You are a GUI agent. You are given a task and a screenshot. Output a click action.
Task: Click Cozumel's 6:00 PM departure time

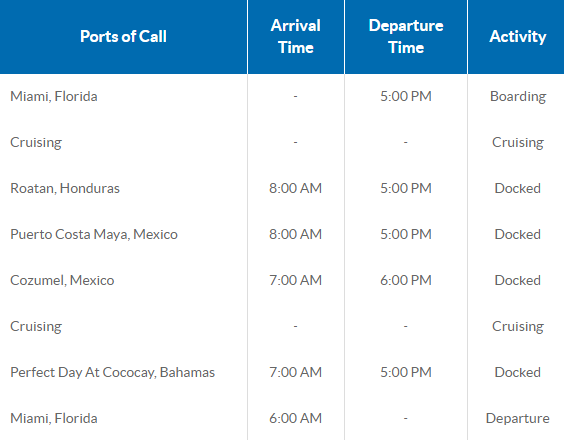tap(406, 280)
